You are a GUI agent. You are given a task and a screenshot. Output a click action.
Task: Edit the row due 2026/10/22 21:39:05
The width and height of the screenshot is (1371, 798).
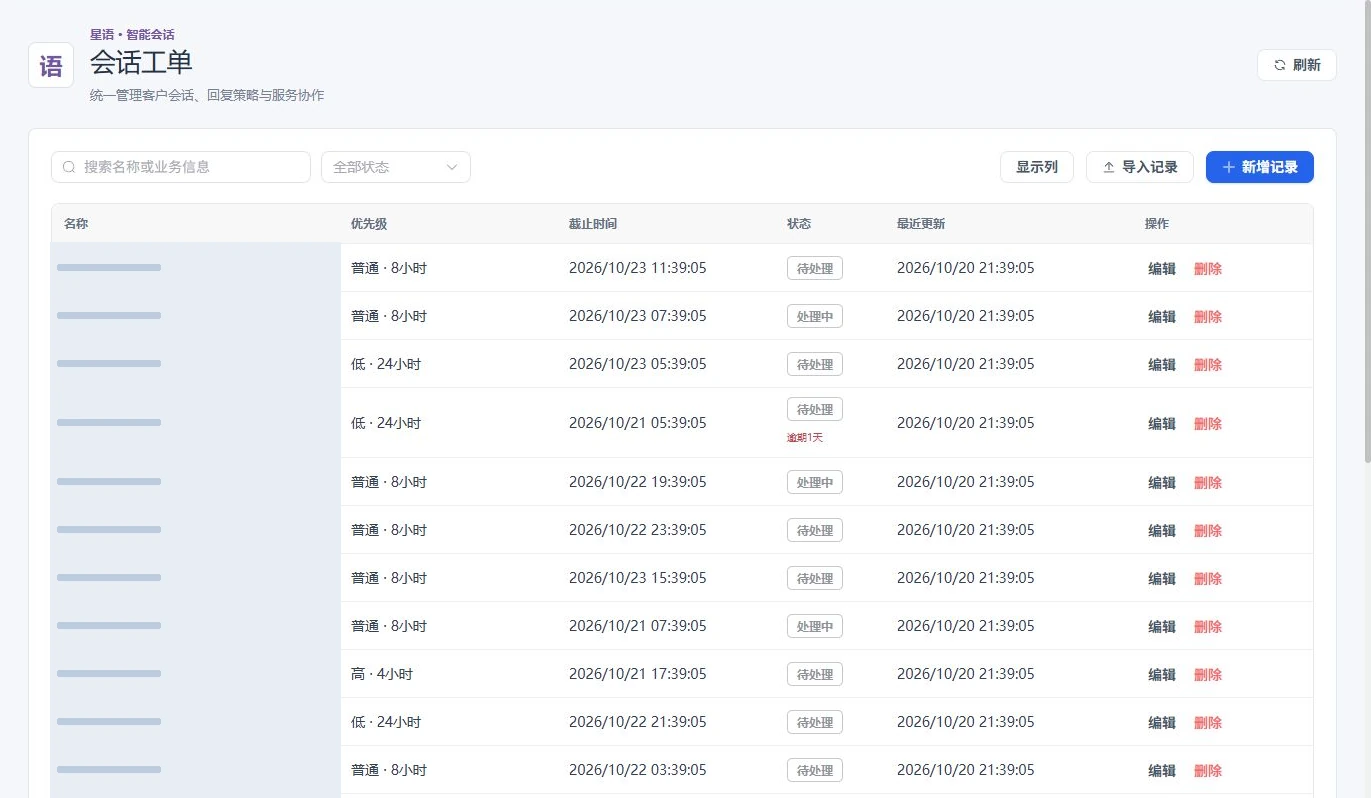(x=1162, y=723)
